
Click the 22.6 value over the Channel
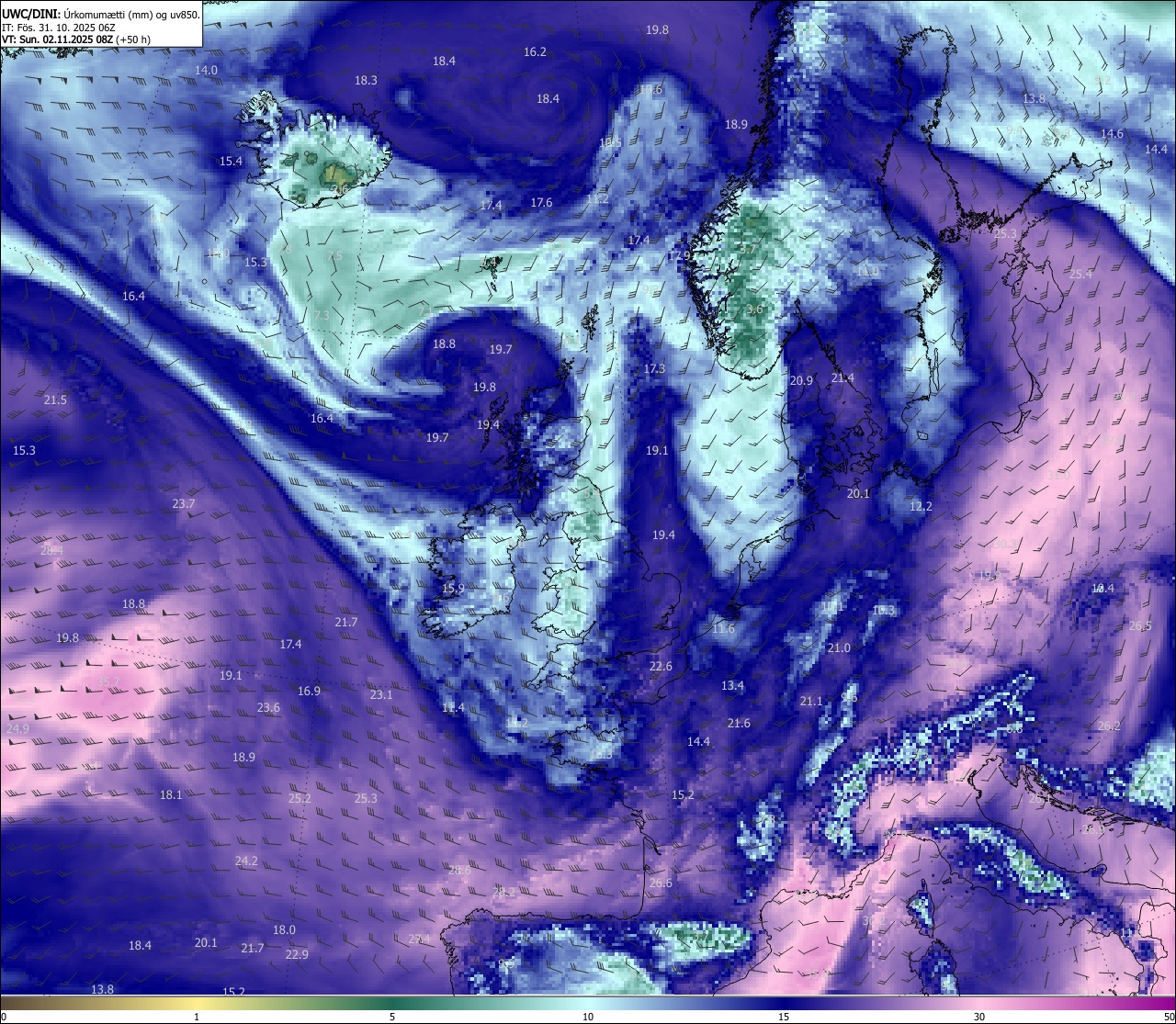point(661,667)
